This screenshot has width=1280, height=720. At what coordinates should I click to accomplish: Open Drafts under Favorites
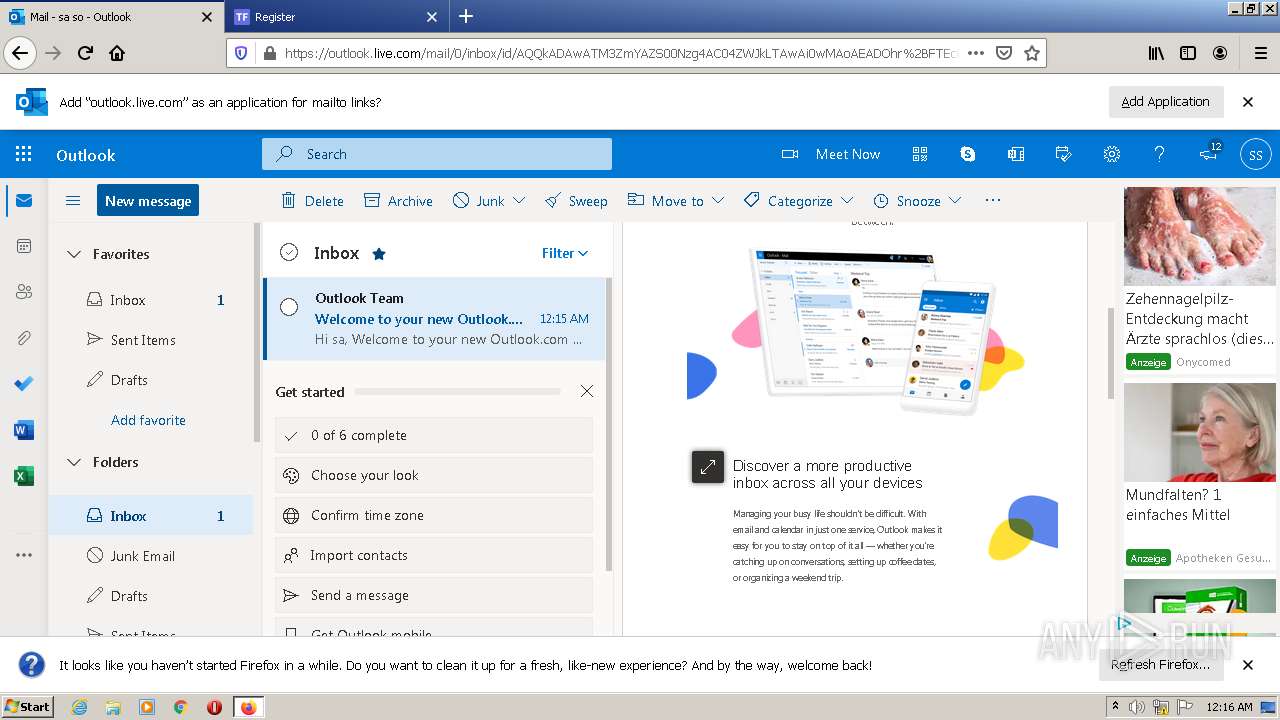[151, 380]
